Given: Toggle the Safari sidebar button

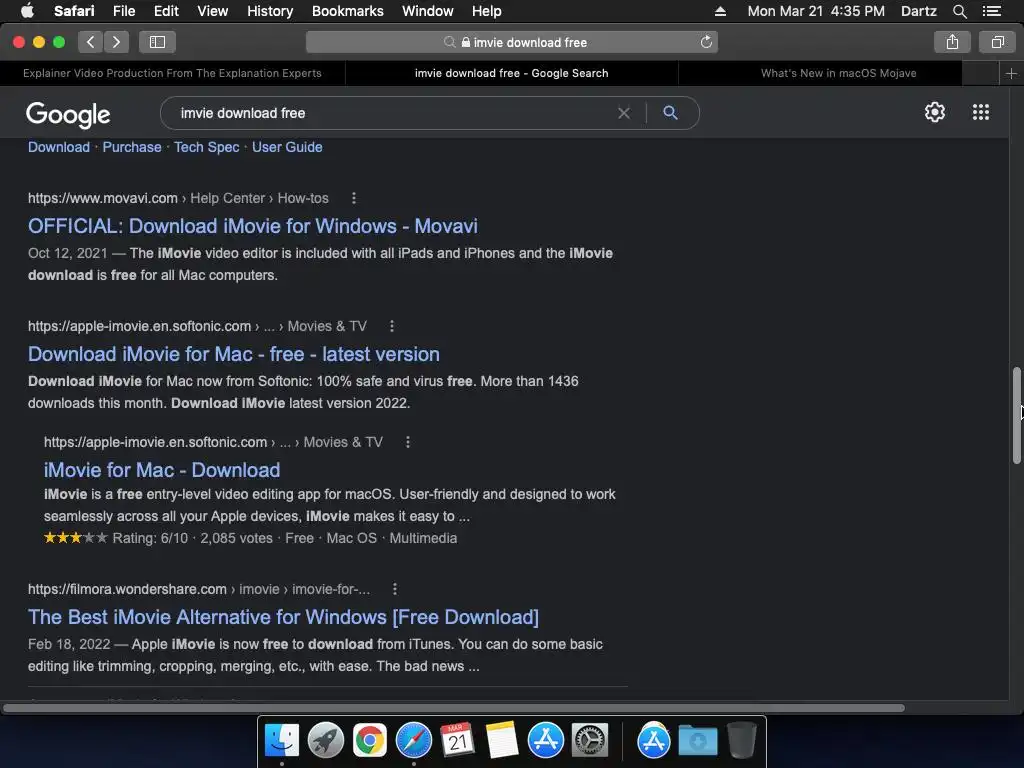Looking at the screenshot, I should [157, 42].
